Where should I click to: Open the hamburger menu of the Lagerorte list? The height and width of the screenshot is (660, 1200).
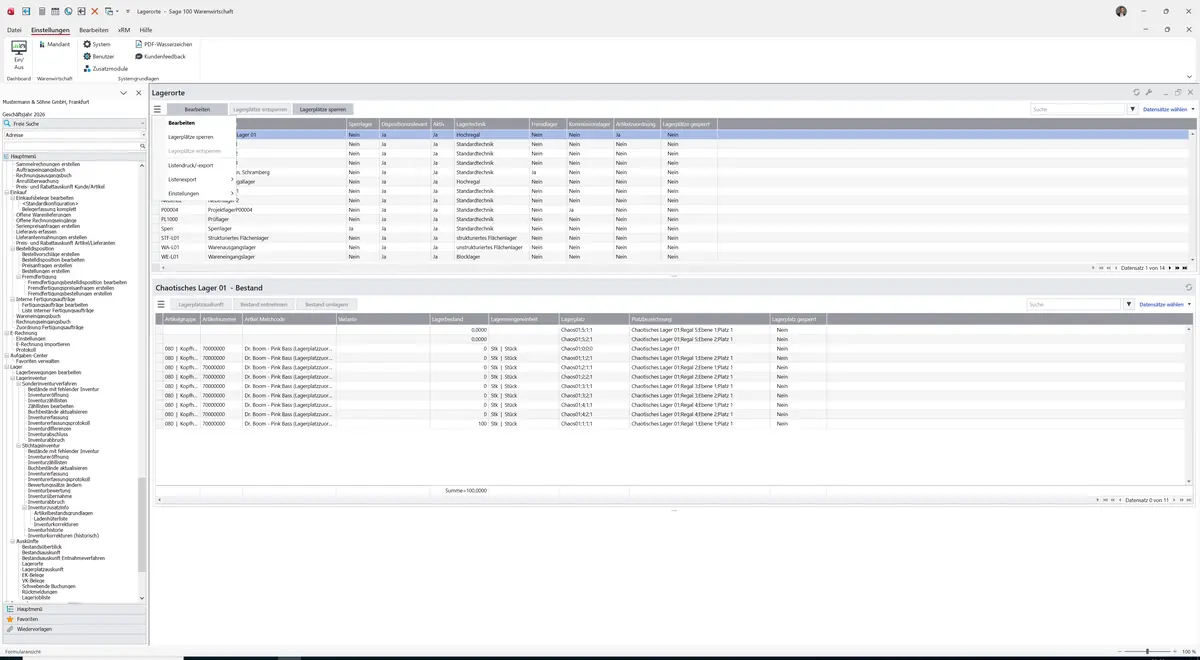point(157,109)
